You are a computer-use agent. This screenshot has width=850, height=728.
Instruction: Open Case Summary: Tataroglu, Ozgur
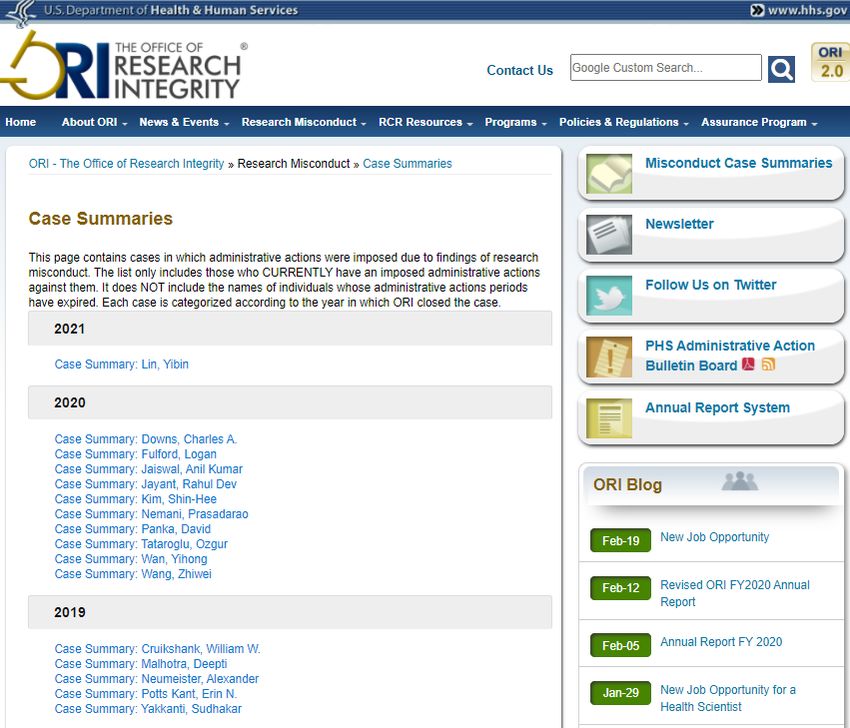(x=141, y=544)
